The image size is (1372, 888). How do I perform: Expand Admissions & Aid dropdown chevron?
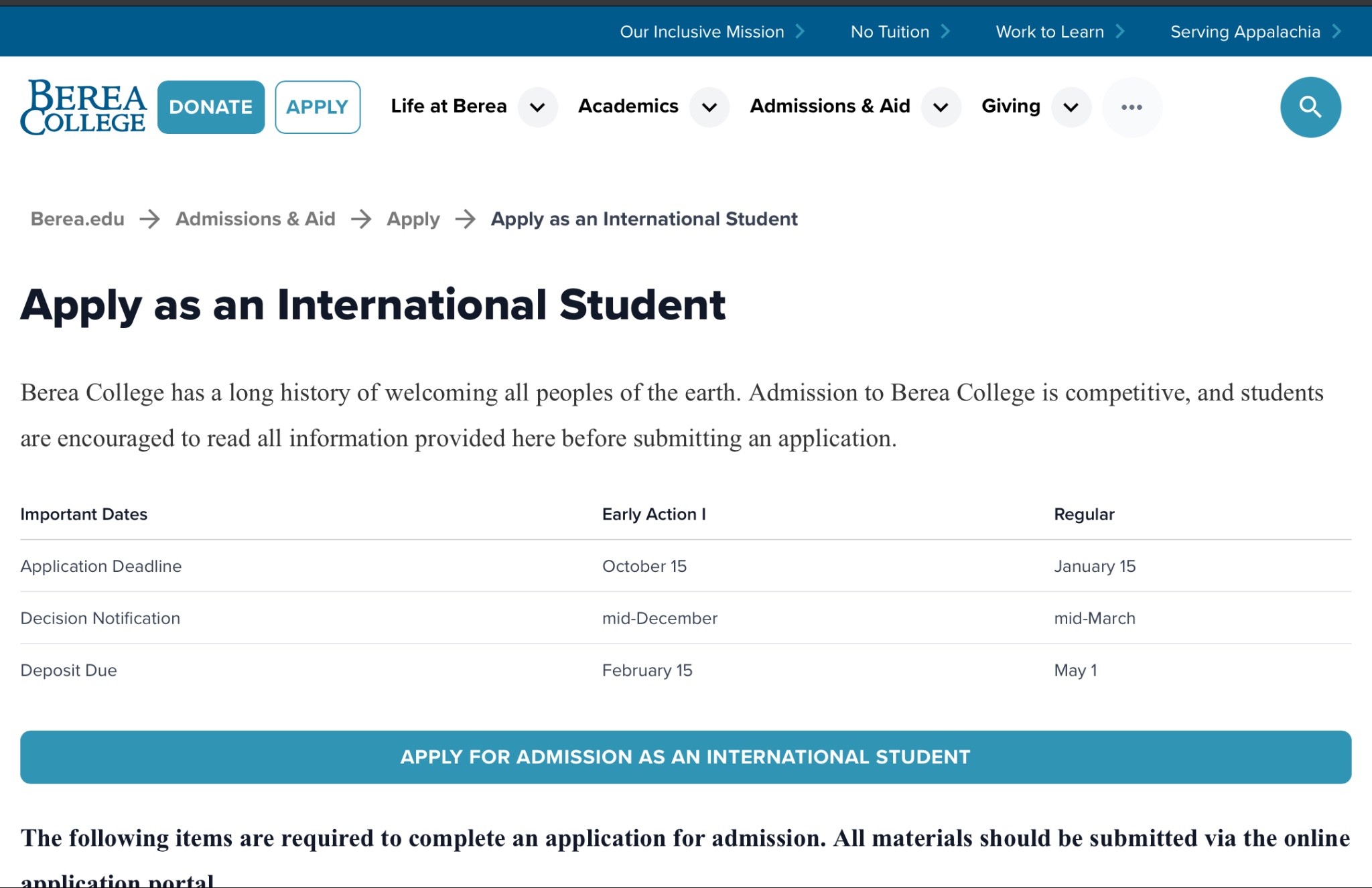[941, 107]
